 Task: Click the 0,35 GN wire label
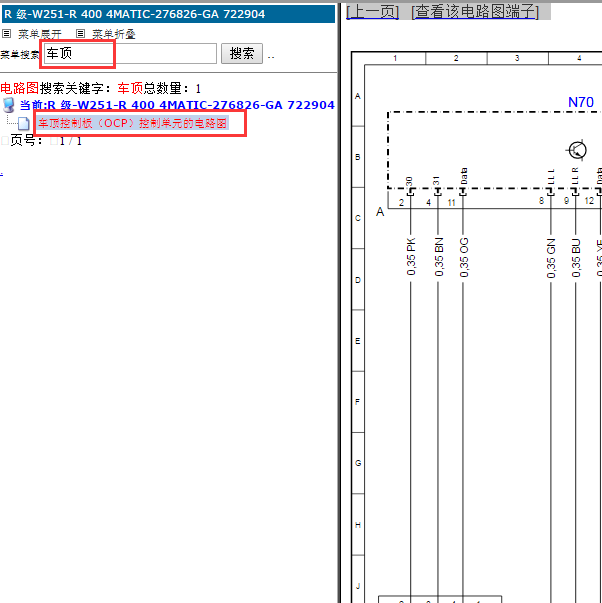(x=551, y=258)
